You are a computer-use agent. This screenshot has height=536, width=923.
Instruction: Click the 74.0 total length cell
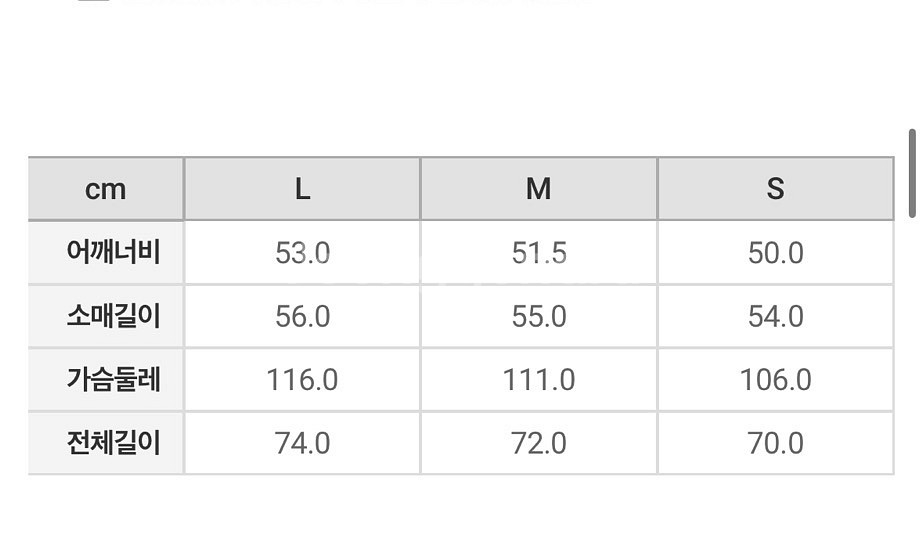(303, 443)
